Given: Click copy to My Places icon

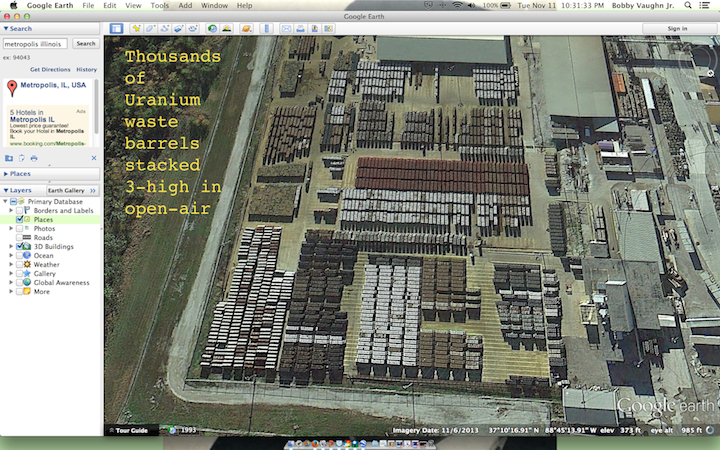Looking at the screenshot, I should [22, 158].
